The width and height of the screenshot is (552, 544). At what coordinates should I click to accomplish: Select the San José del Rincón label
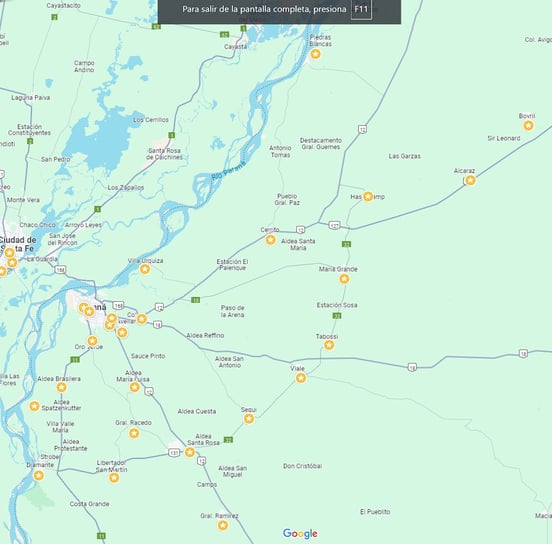click(x=63, y=239)
